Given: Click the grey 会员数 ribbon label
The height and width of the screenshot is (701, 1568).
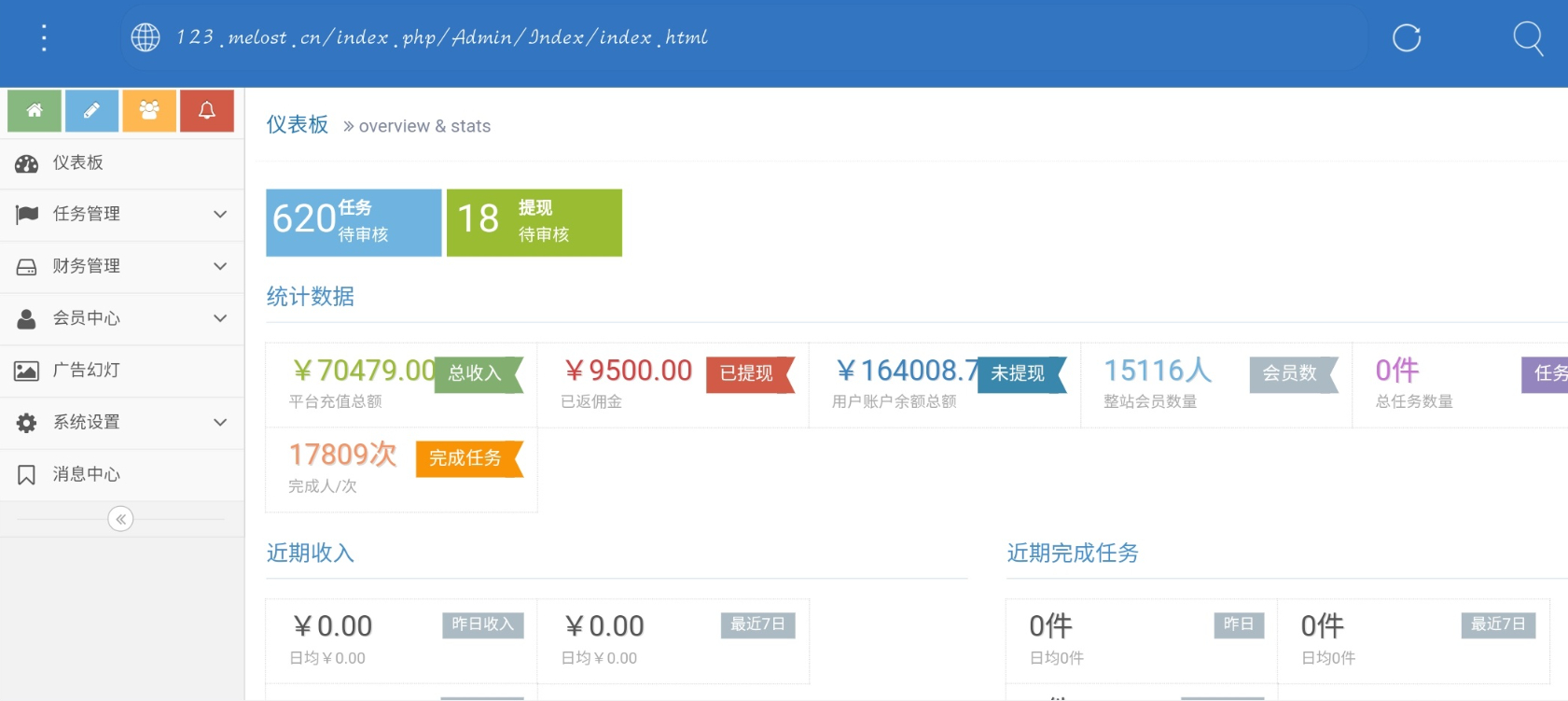Looking at the screenshot, I should coord(1294,373).
